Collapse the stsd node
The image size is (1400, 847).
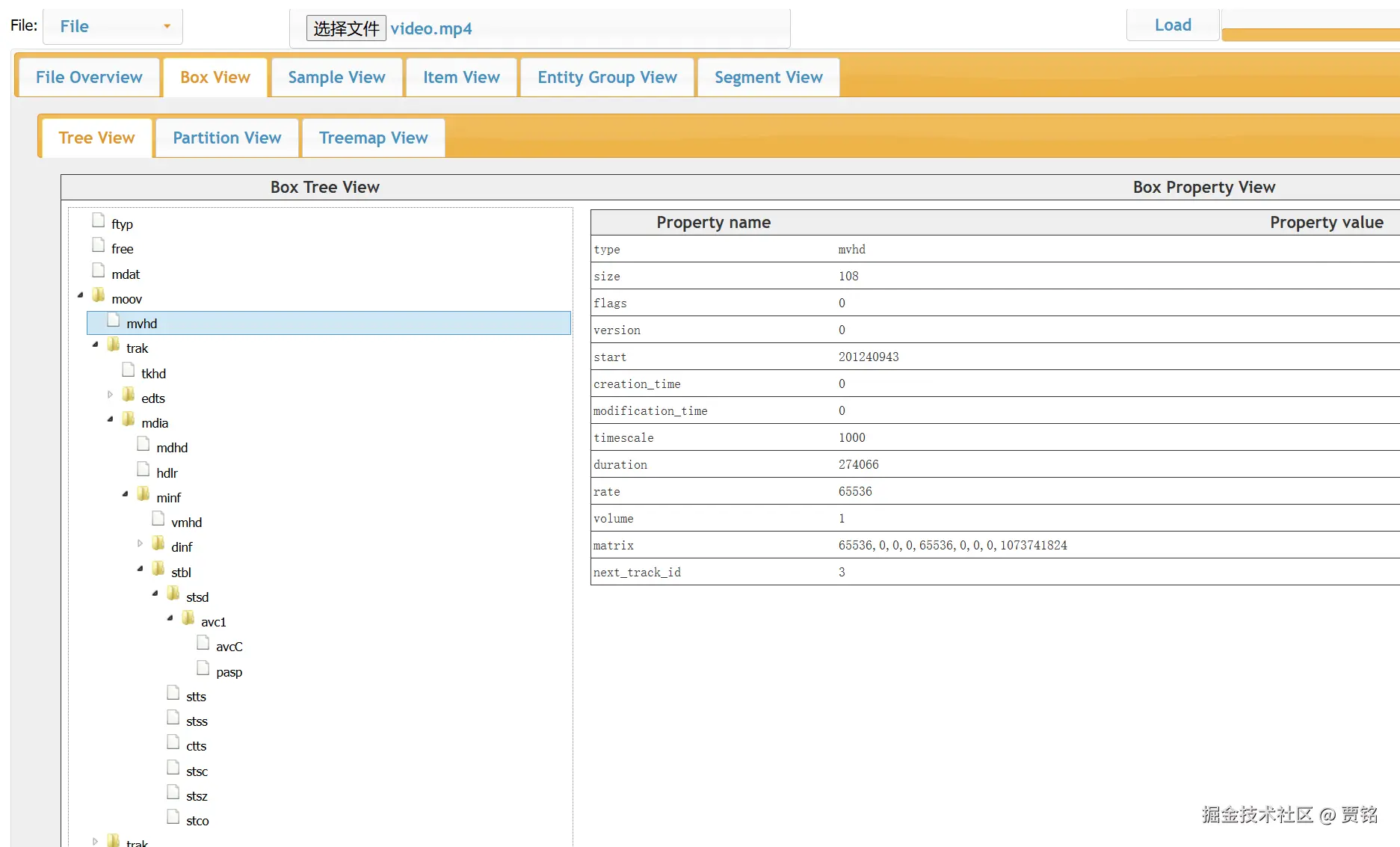(x=155, y=594)
